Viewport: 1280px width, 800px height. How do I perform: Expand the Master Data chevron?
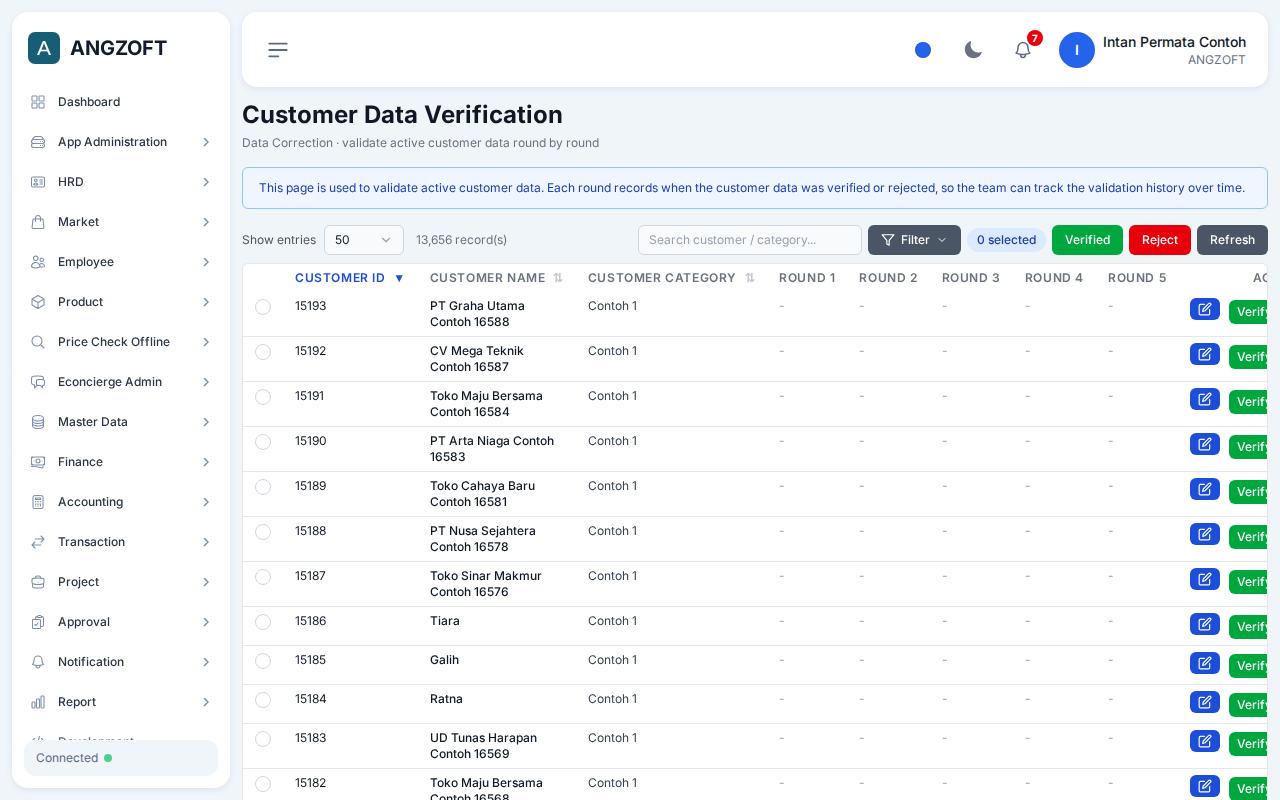(206, 422)
